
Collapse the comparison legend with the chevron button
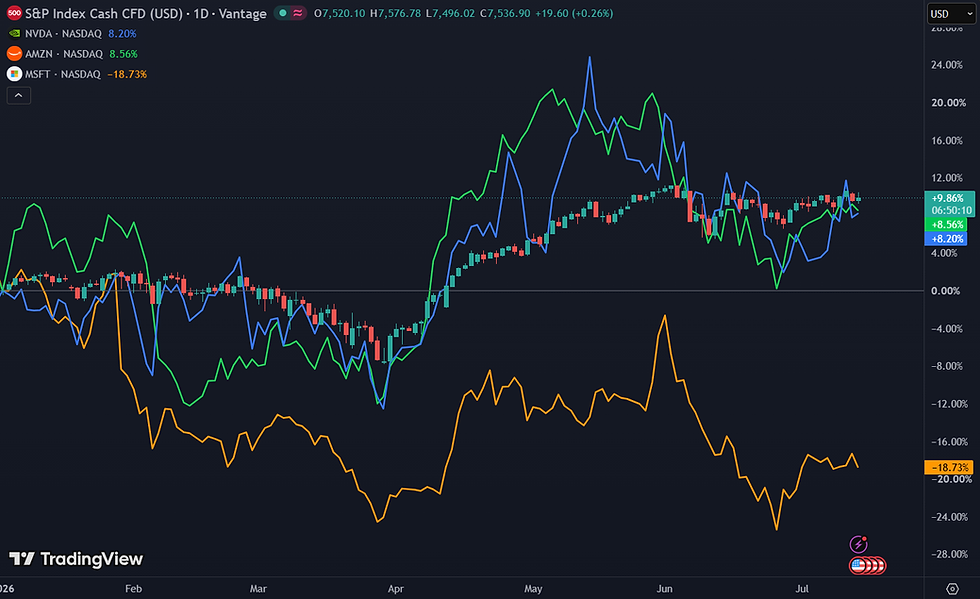point(19,95)
